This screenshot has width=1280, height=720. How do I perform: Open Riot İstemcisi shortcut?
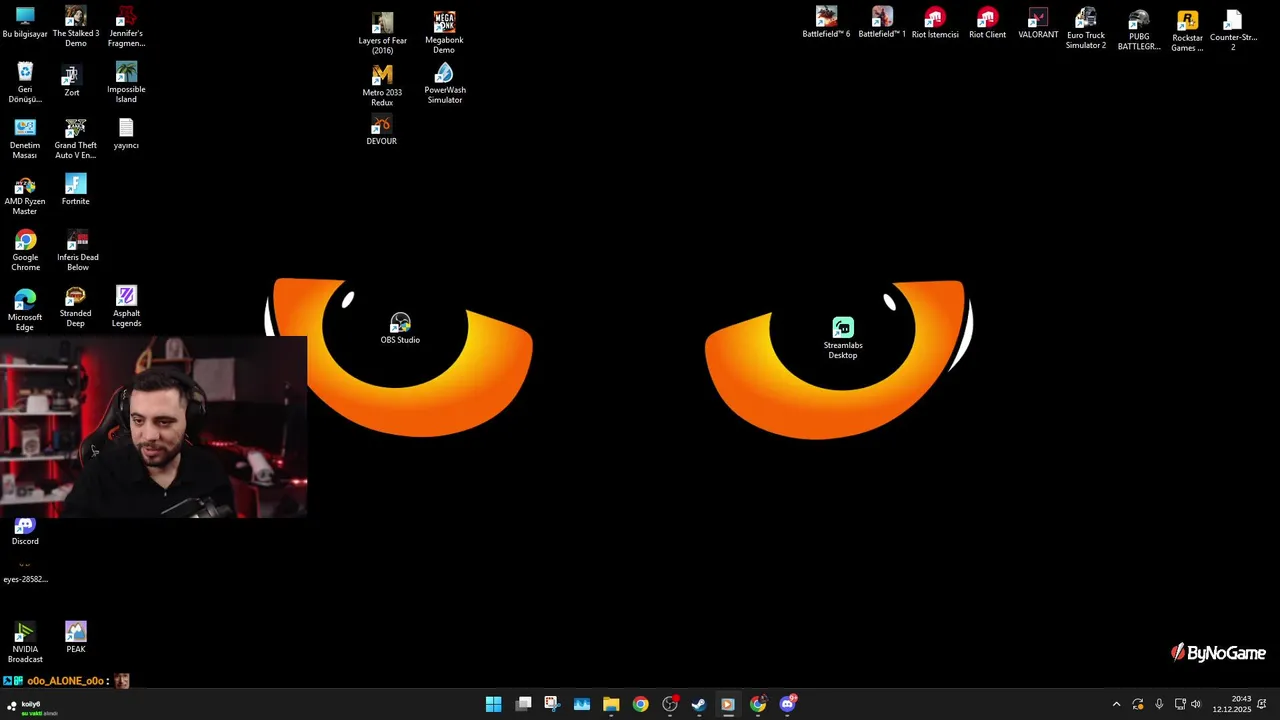pos(935,23)
